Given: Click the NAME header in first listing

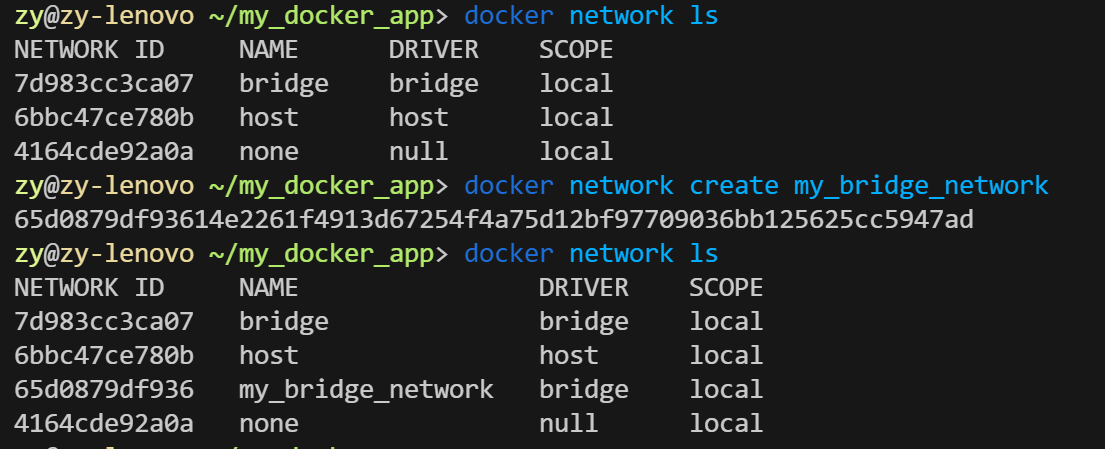Looking at the screenshot, I should click(268, 49).
